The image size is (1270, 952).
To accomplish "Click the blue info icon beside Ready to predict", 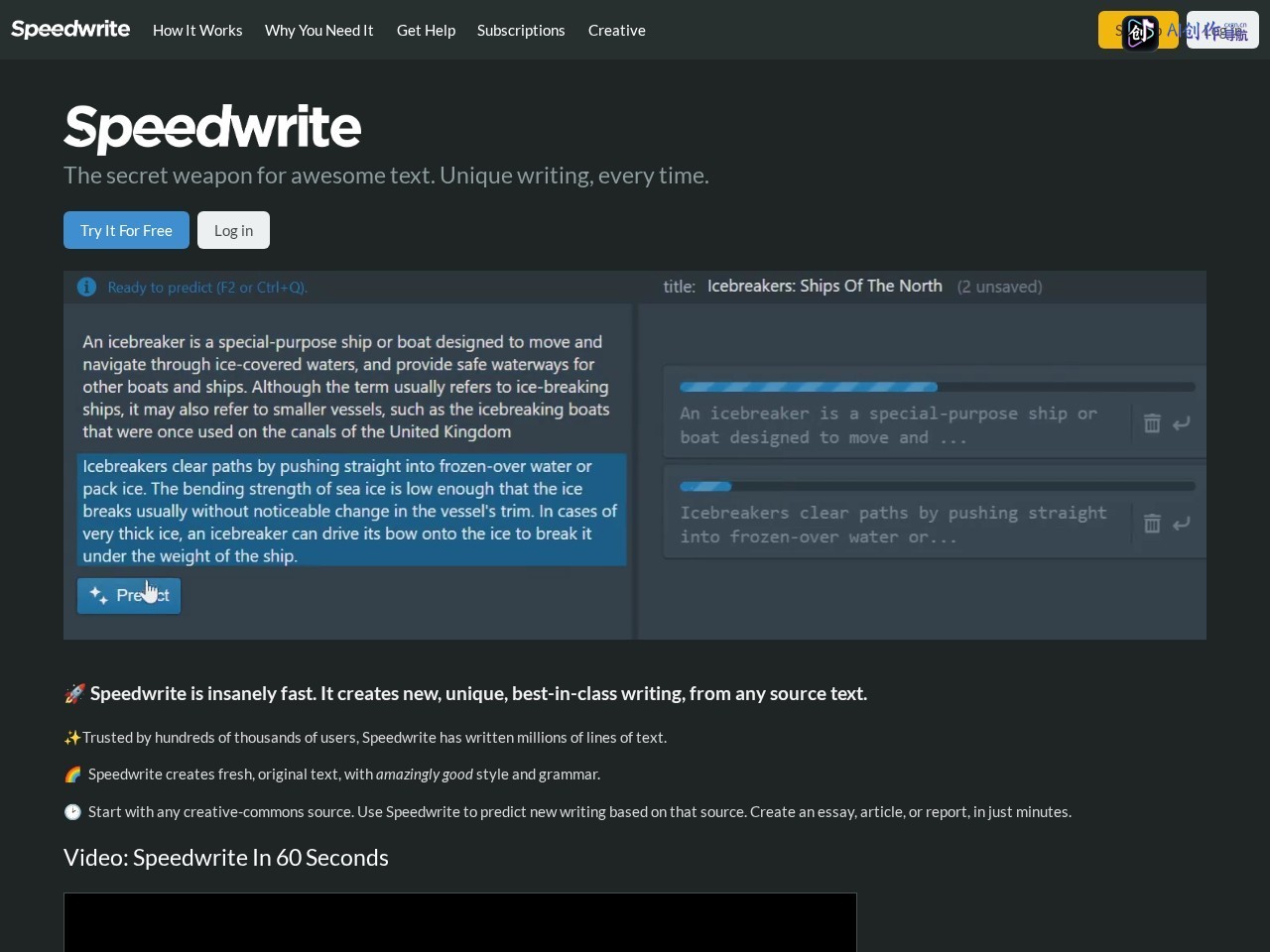I will coord(87,287).
